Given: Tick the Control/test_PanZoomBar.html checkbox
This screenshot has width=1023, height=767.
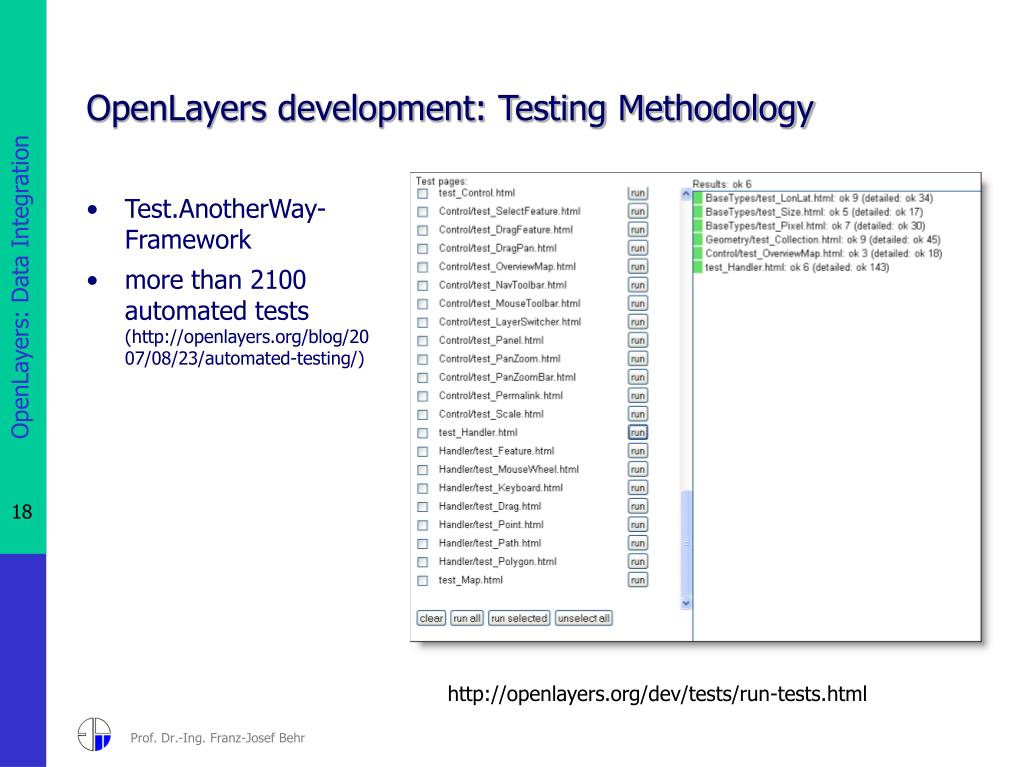Looking at the screenshot, I should pos(423,378).
